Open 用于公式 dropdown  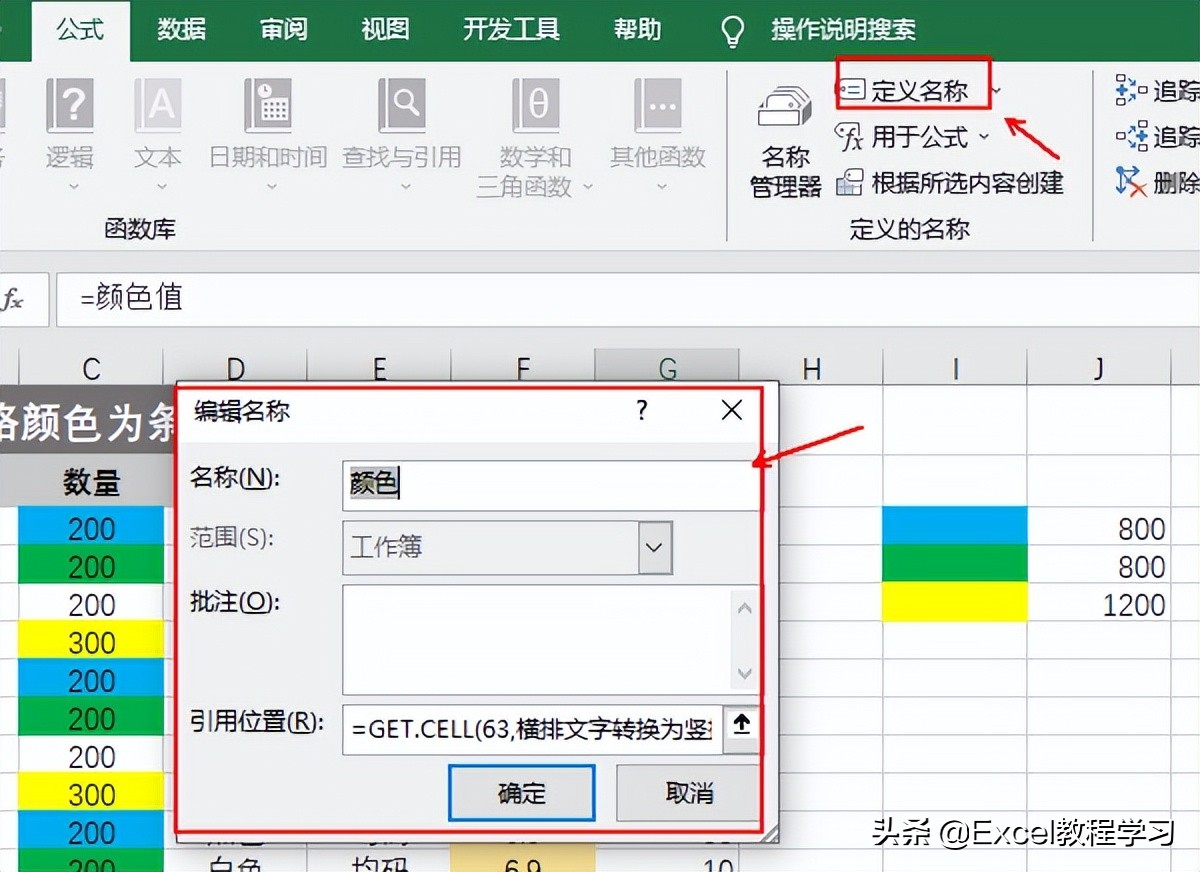coord(911,136)
